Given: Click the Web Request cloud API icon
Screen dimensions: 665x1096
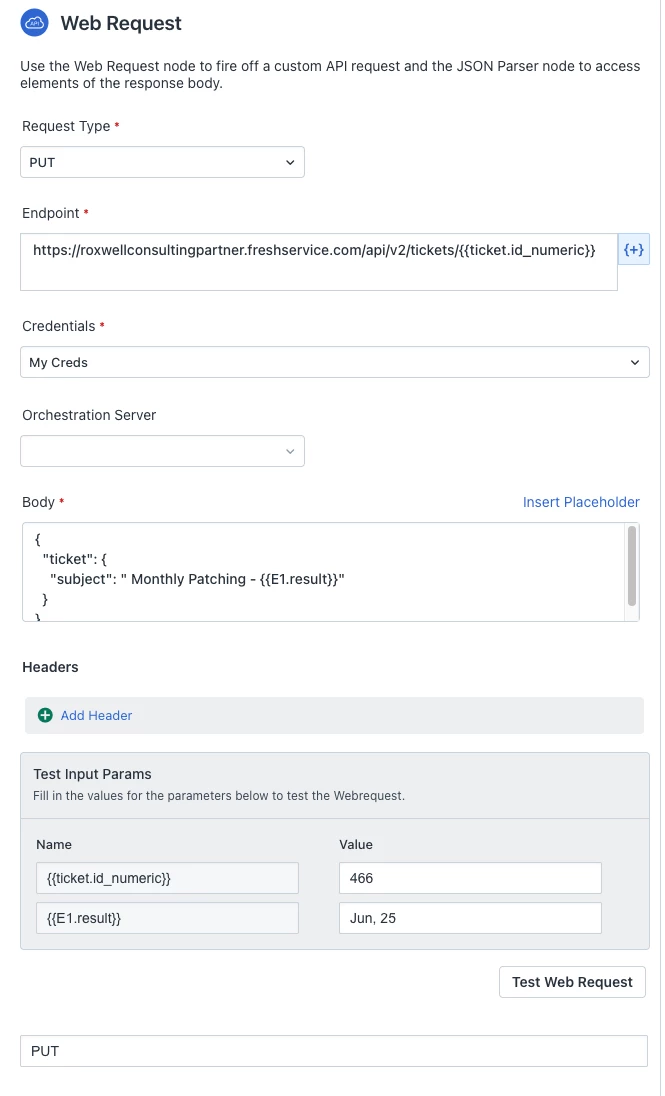Looking at the screenshot, I should click(34, 23).
